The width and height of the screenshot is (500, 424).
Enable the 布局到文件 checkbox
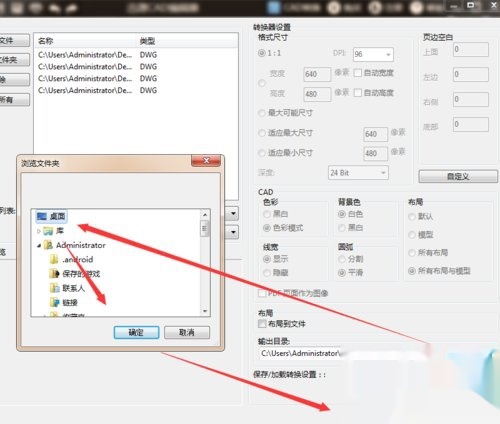coord(262,324)
